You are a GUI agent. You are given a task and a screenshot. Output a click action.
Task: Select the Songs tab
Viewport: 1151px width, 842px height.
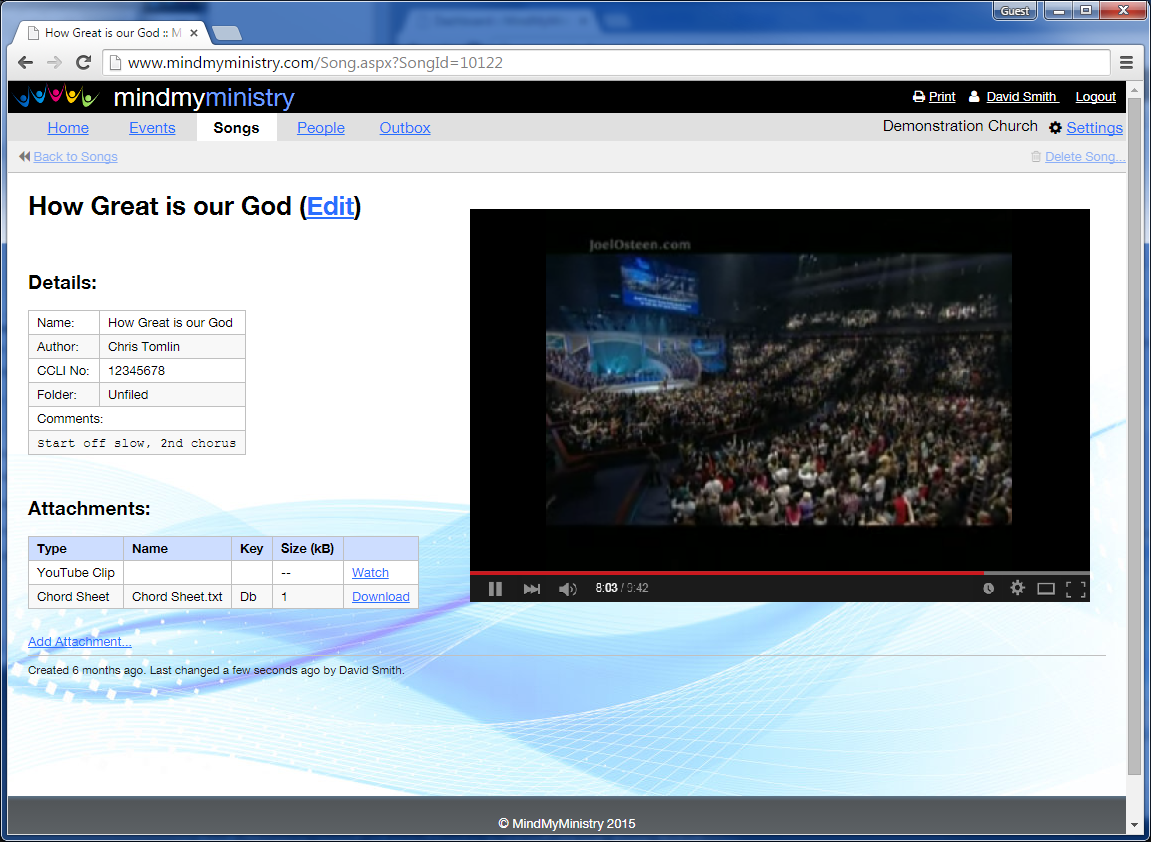click(x=236, y=128)
